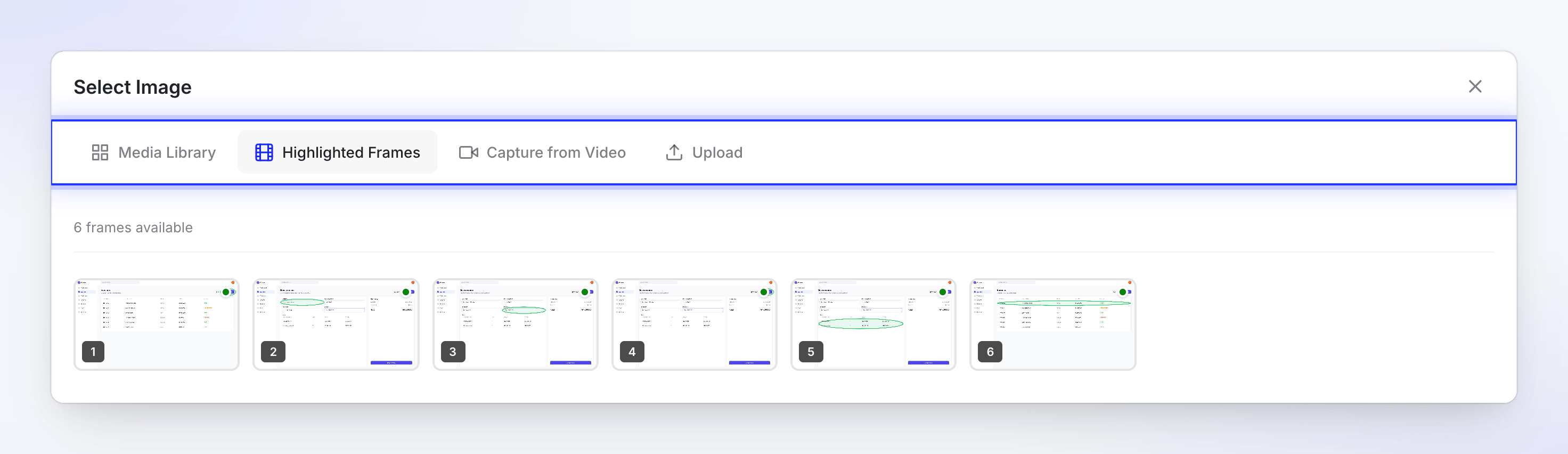The image size is (1568, 454).
Task: Choose frame thumbnail numbered 3
Action: pos(516,325)
